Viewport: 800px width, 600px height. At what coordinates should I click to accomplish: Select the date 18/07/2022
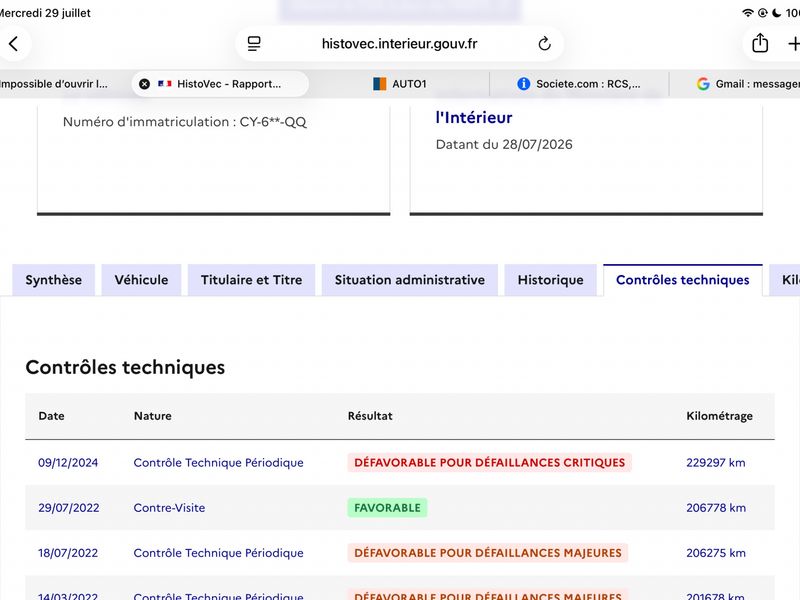tap(68, 553)
